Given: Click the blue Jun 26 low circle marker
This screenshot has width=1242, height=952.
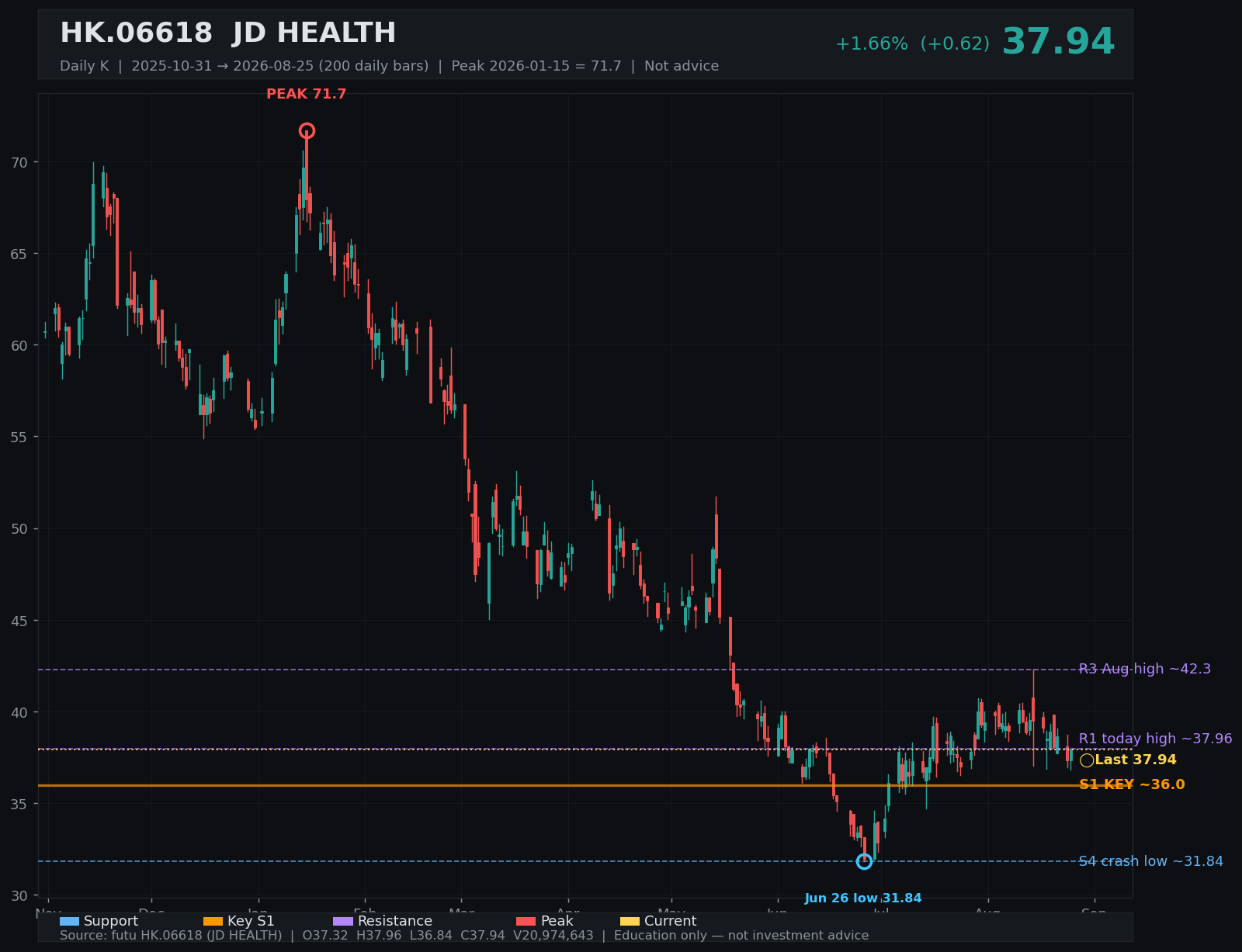Looking at the screenshot, I should [x=864, y=861].
